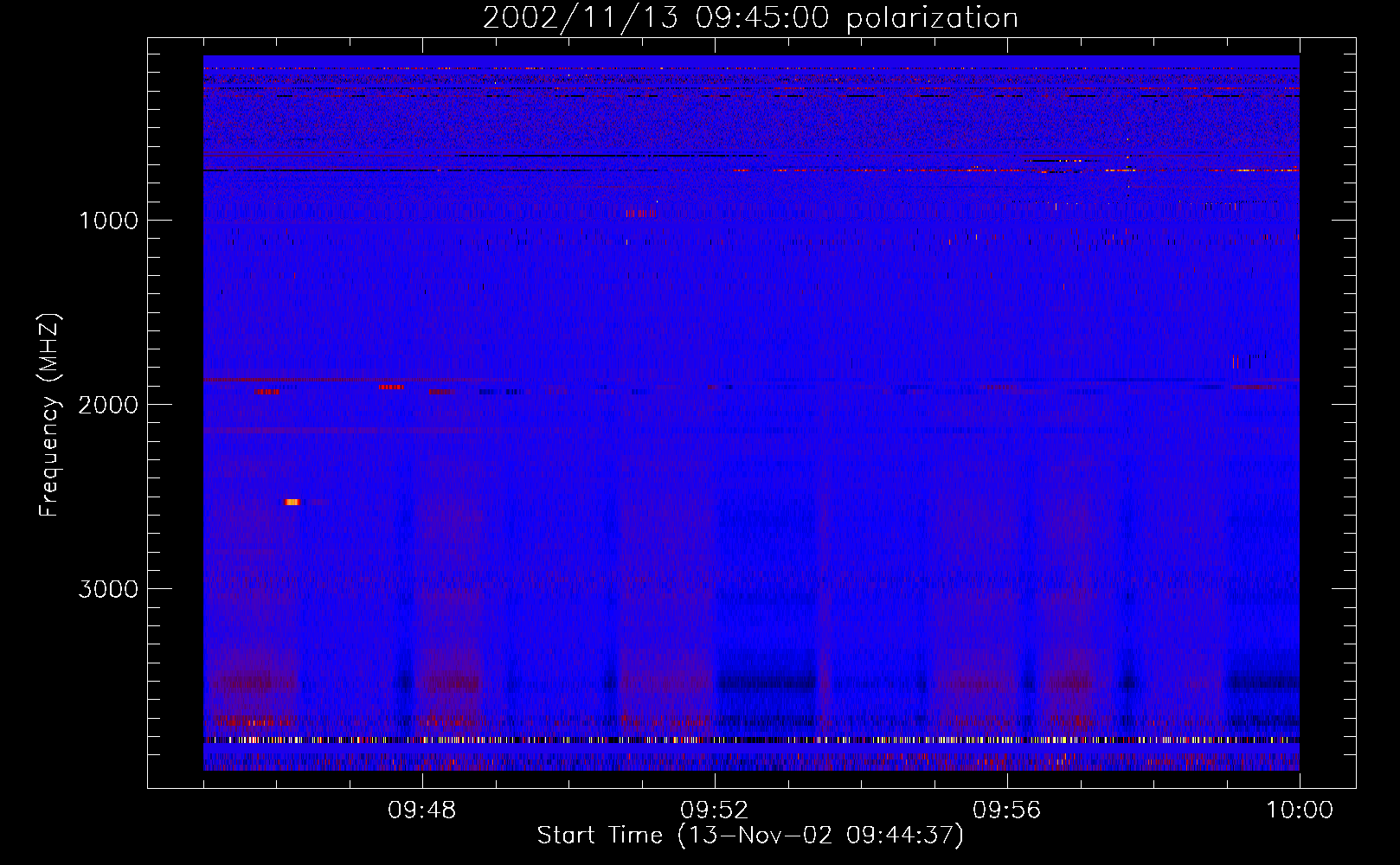Click the 'Frequency (MHZ)' axis title
The image size is (1400, 865).
(50, 415)
